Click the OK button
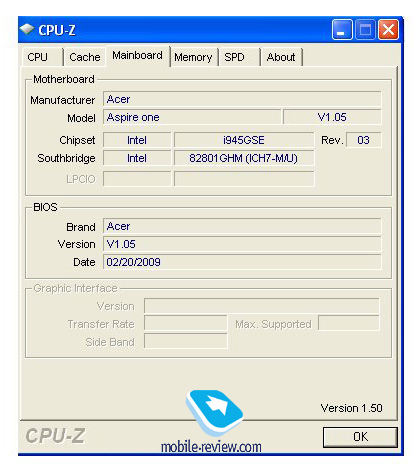Viewport: 413px width, 467px height. (360, 437)
